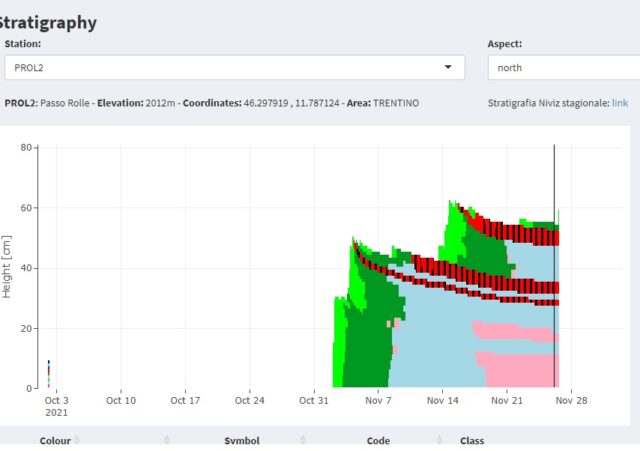Sort the table by Symbol column

tap(242, 441)
